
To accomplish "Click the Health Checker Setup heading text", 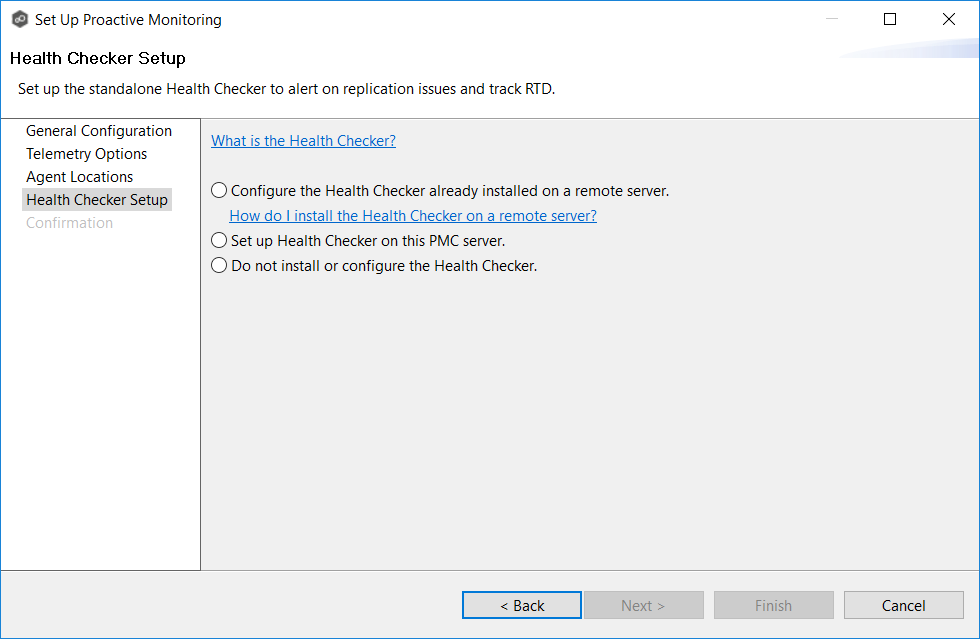I will (x=98, y=58).
